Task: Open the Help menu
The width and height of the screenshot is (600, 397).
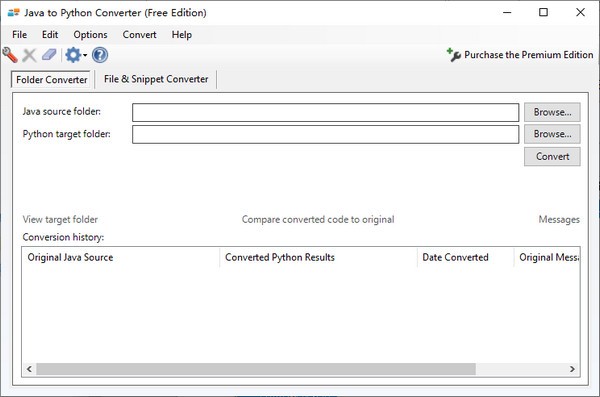Action: [182, 35]
